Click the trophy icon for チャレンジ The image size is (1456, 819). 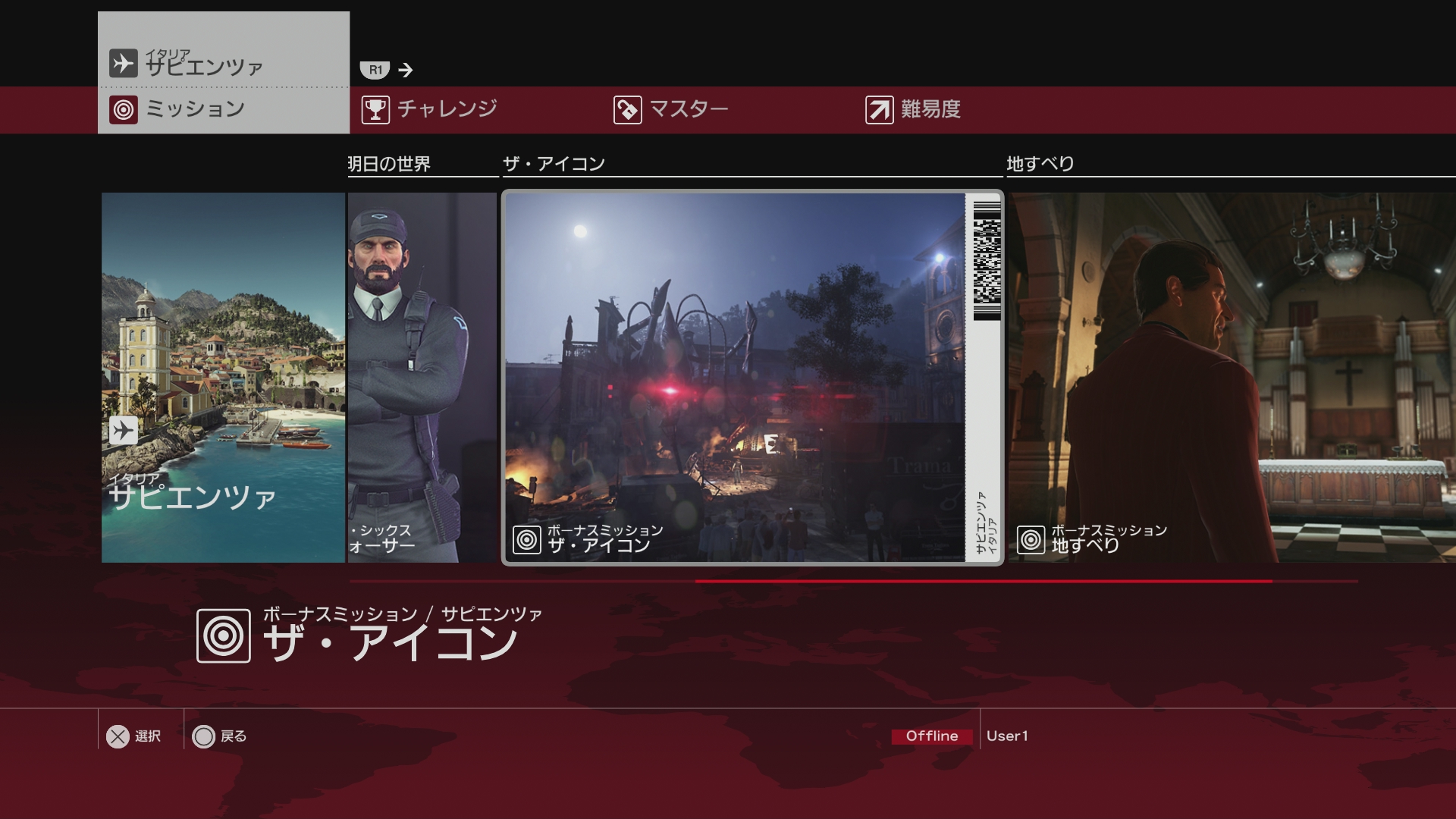(x=375, y=110)
